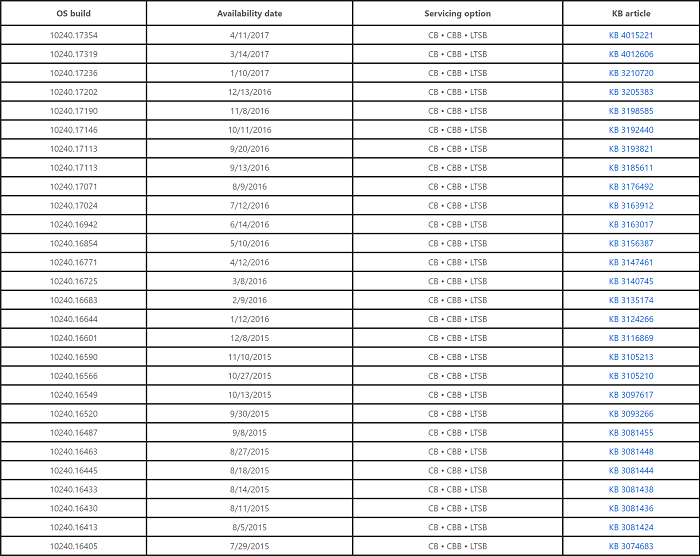Screen dimensions: 700x556
Task: Follow the KB 3140745 link
Action: (631, 281)
